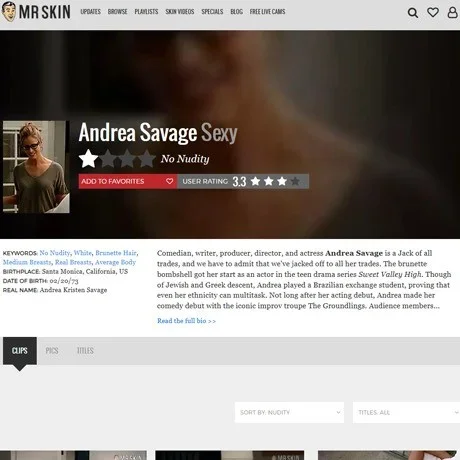Click heart icon in Add to Favorites
Viewport: 460px width, 460px height.
[x=169, y=181]
